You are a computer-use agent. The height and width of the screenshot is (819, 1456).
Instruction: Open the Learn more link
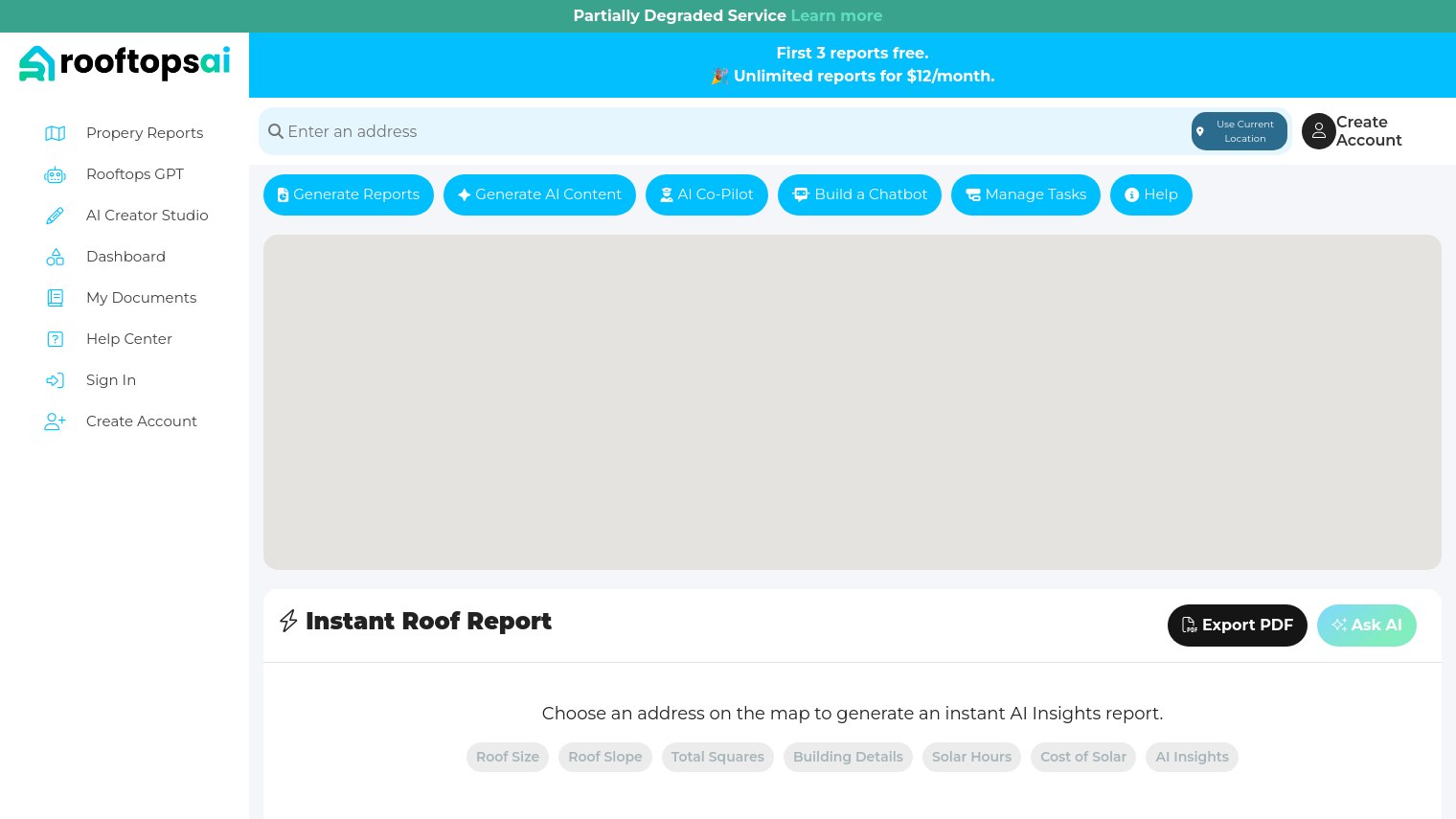pos(836,15)
